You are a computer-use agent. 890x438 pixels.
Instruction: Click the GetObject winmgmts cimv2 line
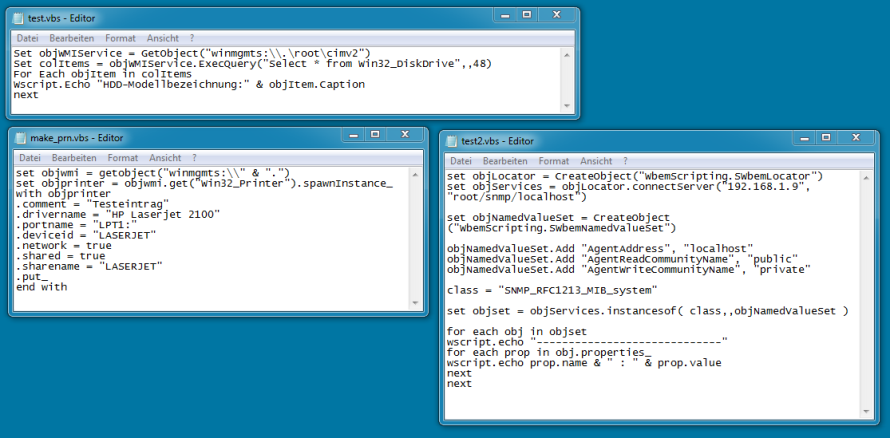coord(192,53)
